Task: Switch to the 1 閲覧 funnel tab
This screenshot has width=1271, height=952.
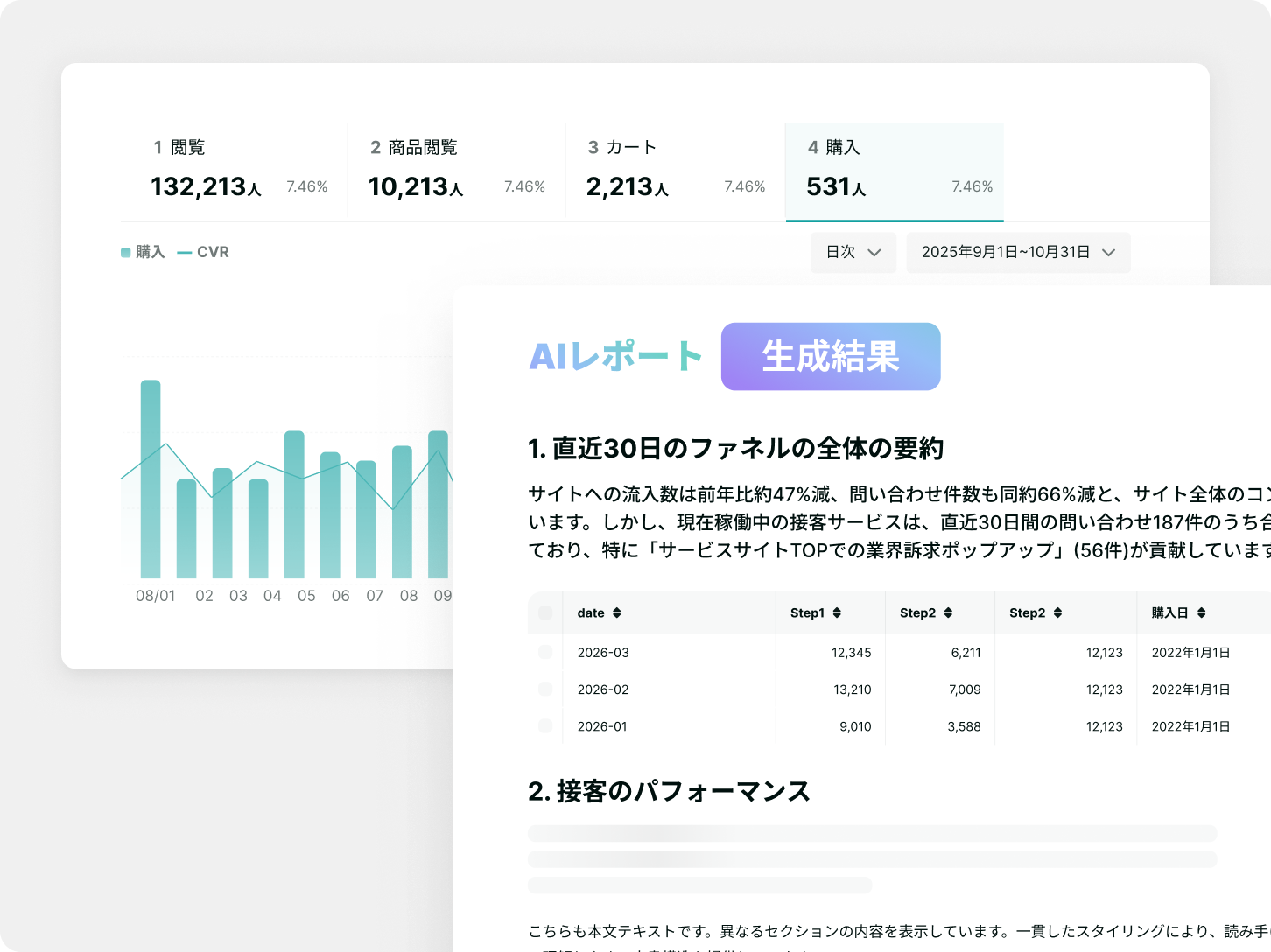Action: 235,171
